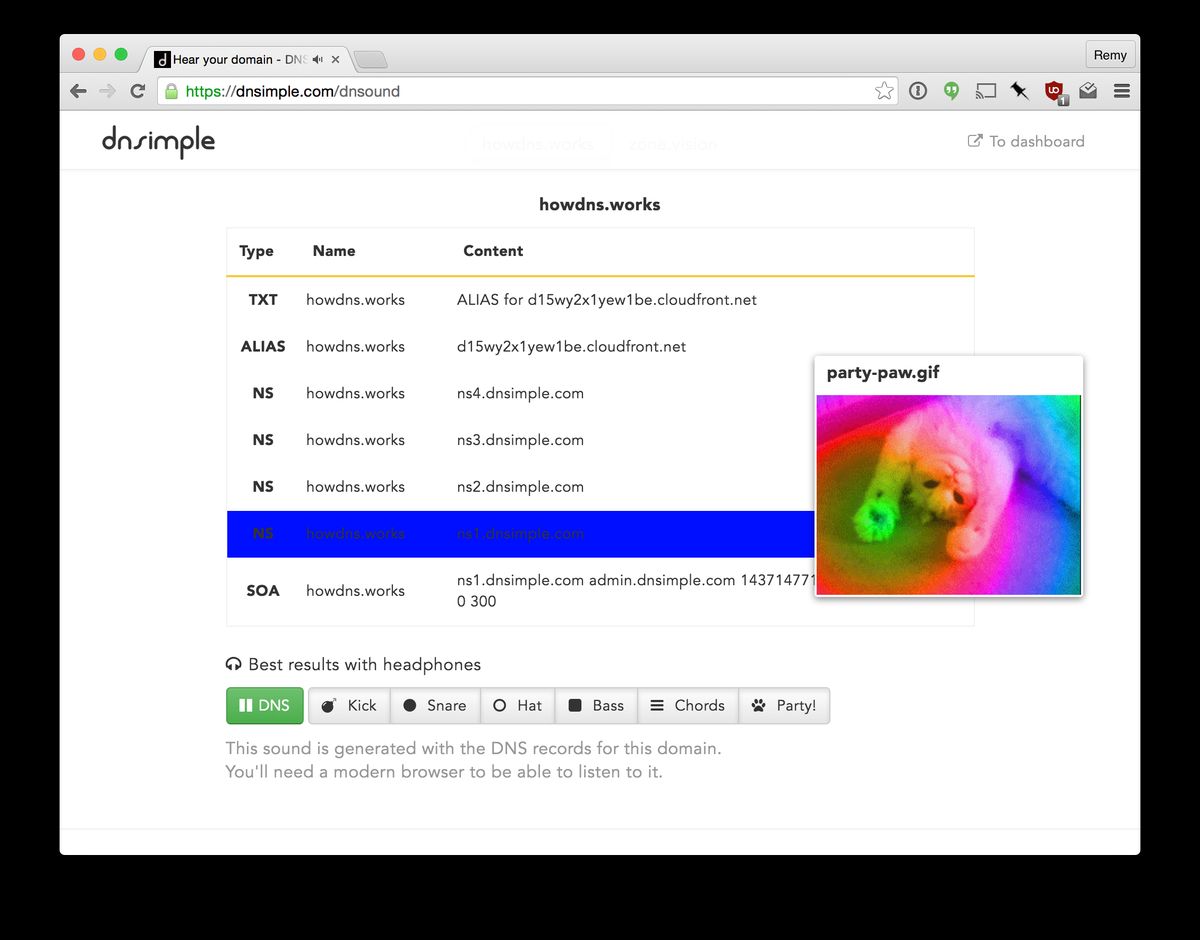
Task: Go back with the browser back arrow
Action: click(78, 91)
